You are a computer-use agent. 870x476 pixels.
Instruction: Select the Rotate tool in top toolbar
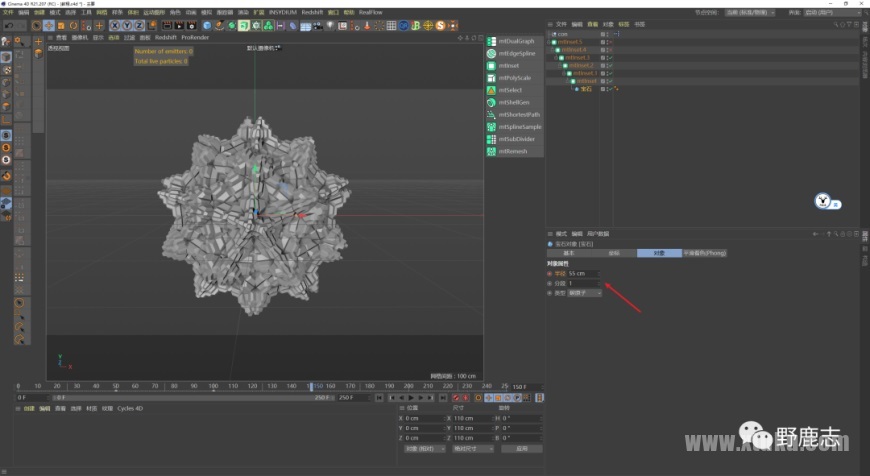73,26
